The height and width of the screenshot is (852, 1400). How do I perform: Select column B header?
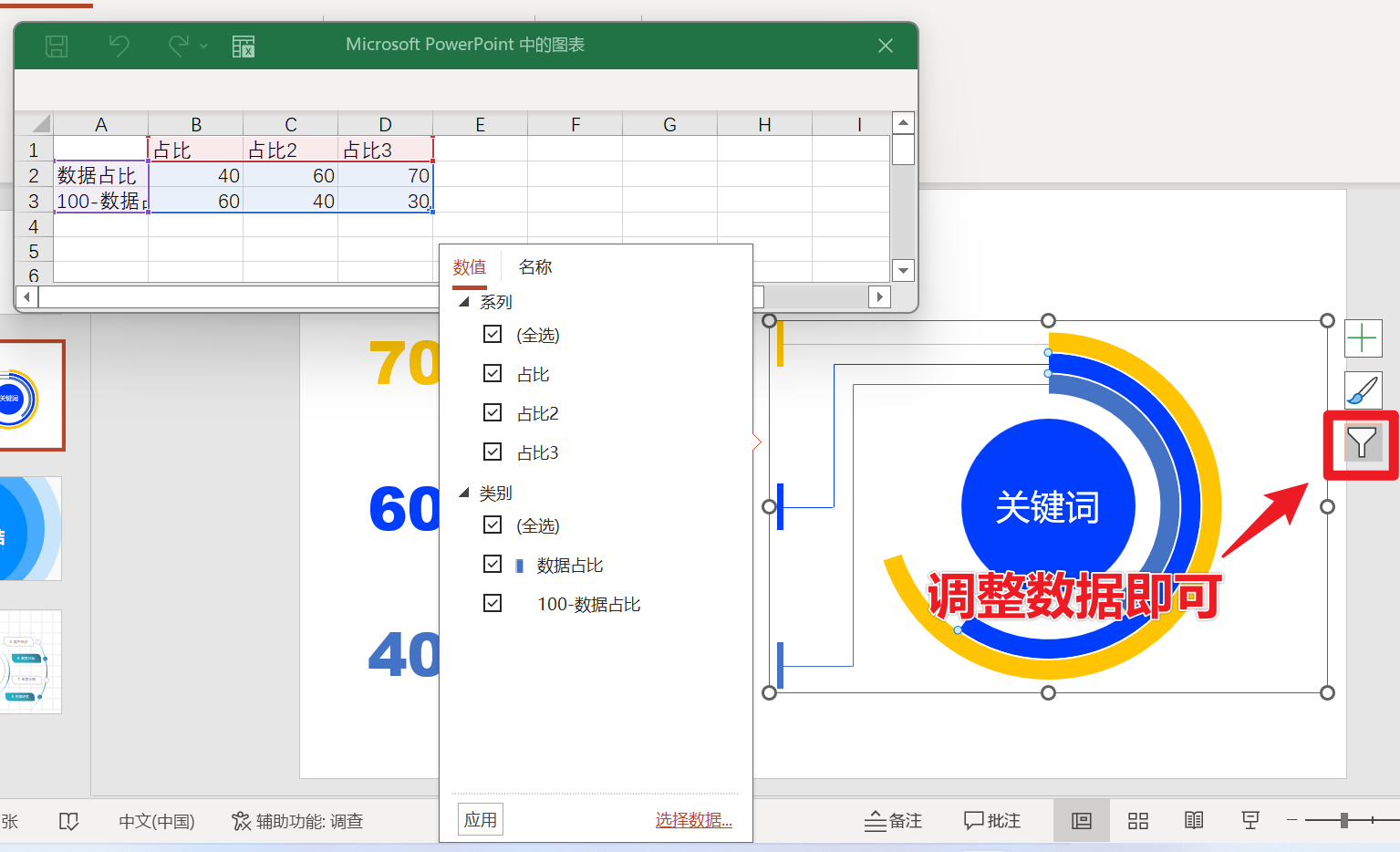click(x=196, y=125)
